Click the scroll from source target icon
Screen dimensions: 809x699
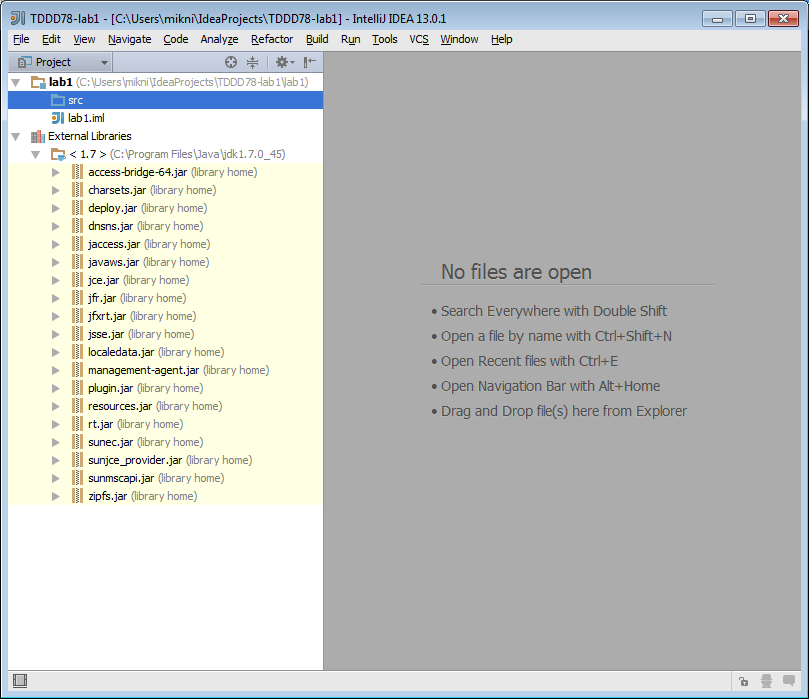tap(231, 62)
